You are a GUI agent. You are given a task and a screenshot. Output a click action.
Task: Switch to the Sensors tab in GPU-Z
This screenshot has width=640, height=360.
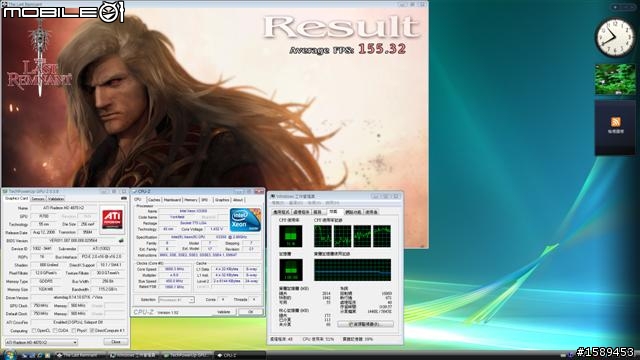[38, 199]
